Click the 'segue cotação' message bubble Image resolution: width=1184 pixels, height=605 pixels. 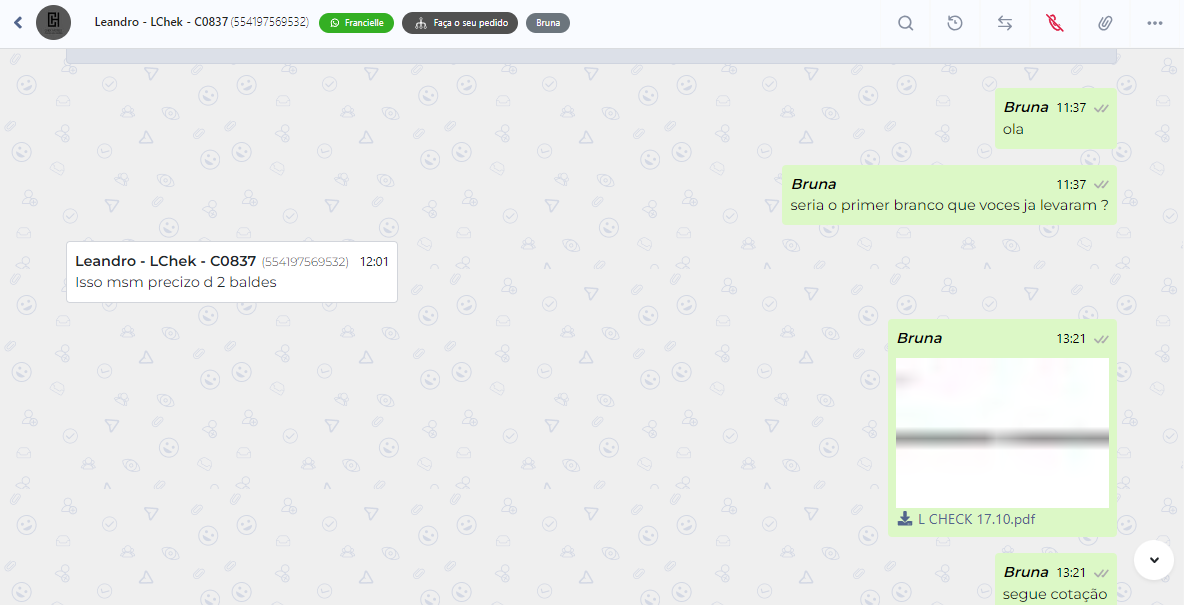click(x=1055, y=582)
